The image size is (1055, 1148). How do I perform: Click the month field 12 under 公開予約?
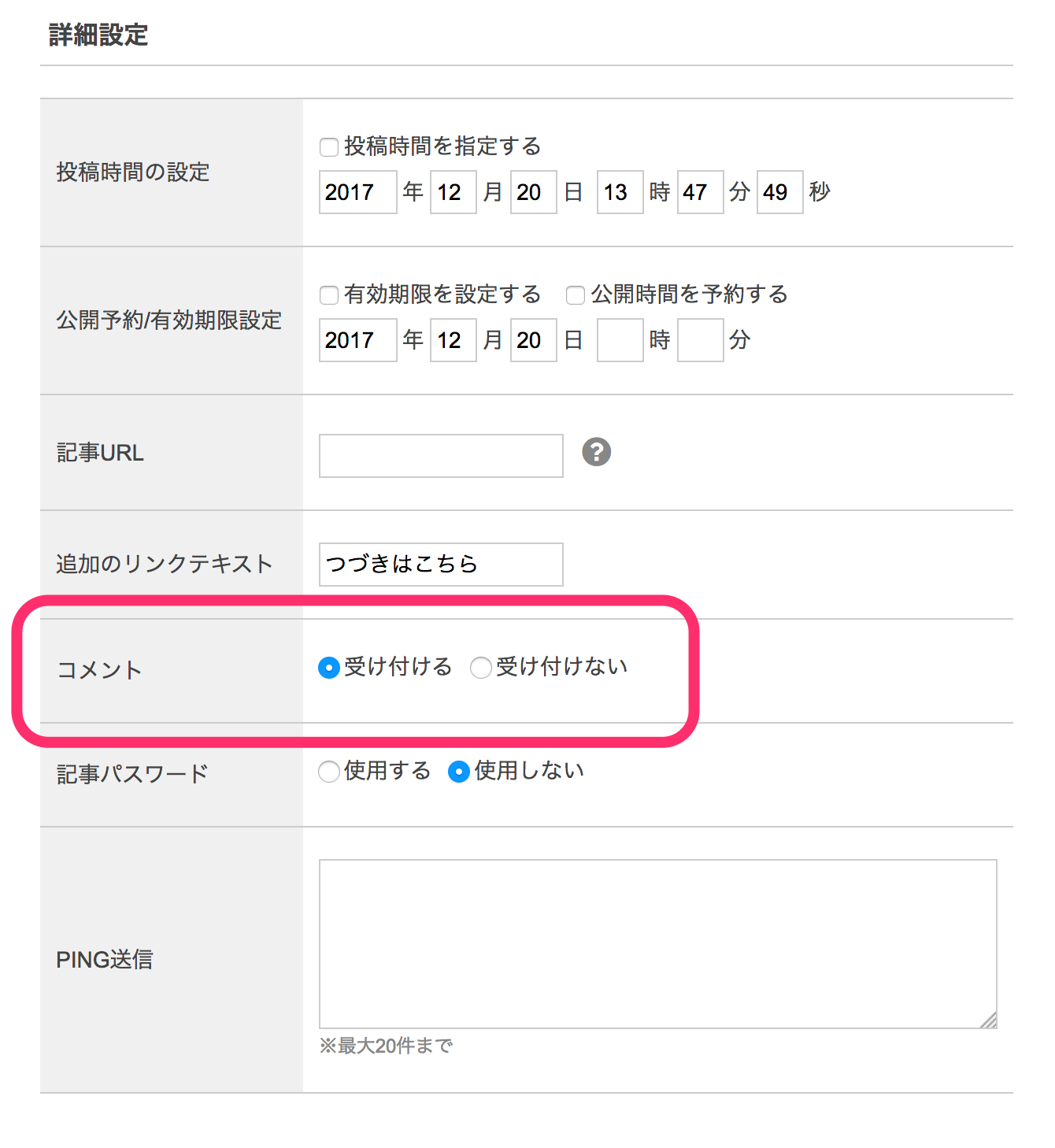(453, 339)
